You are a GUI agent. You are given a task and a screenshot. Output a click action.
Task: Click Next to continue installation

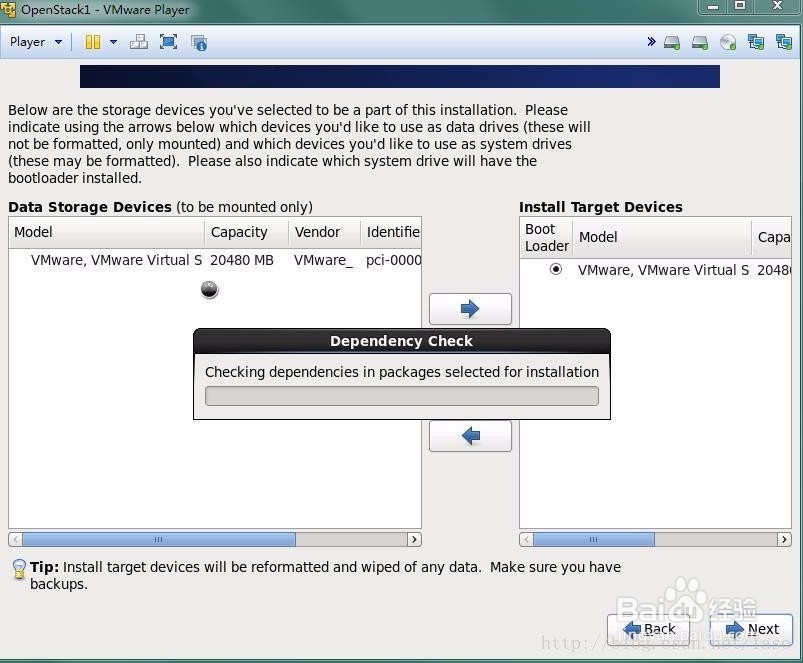tap(752, 629)
